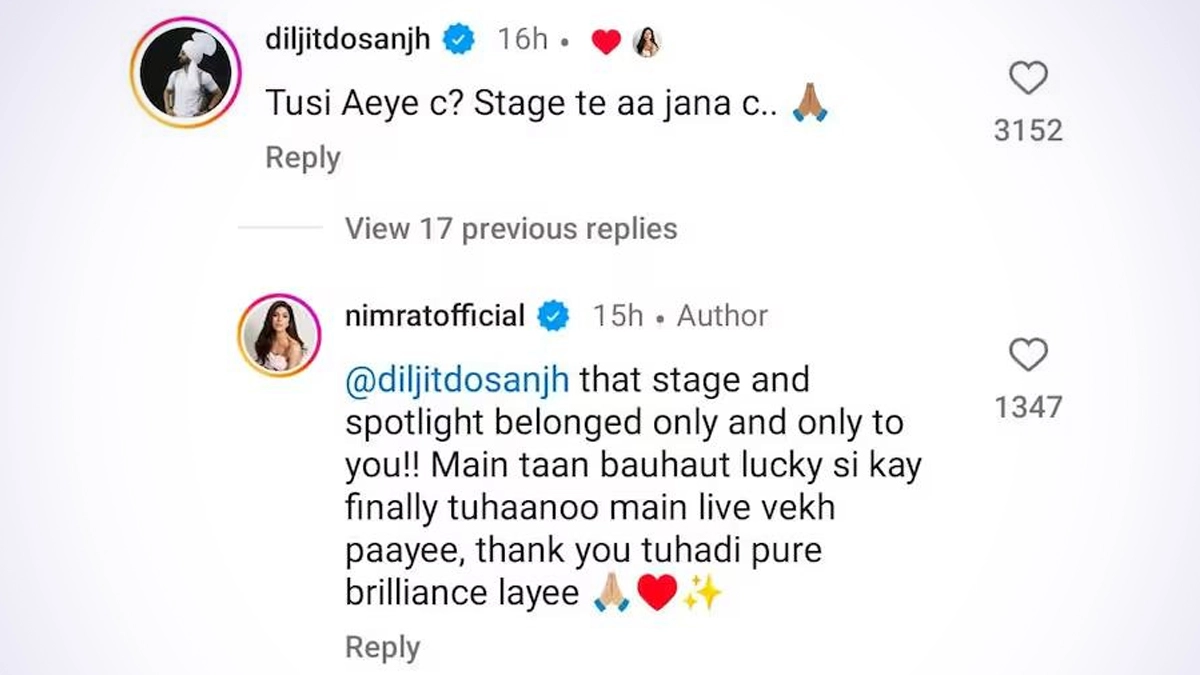Click the verified badge next to nimratofficial
Screen dimensions: 1200x675
pos(553,317)
